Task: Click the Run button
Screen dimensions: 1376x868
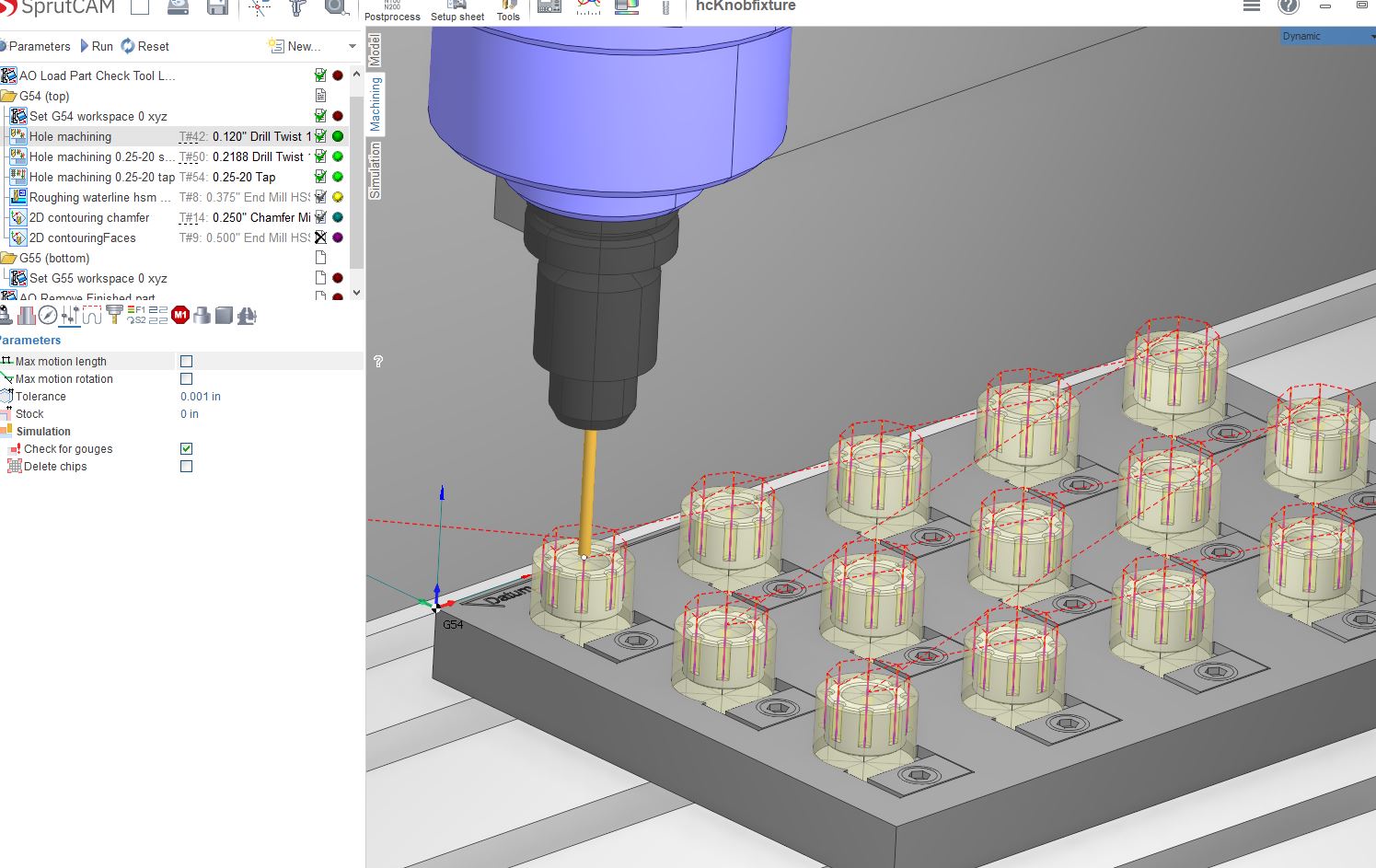Action: 96,46
